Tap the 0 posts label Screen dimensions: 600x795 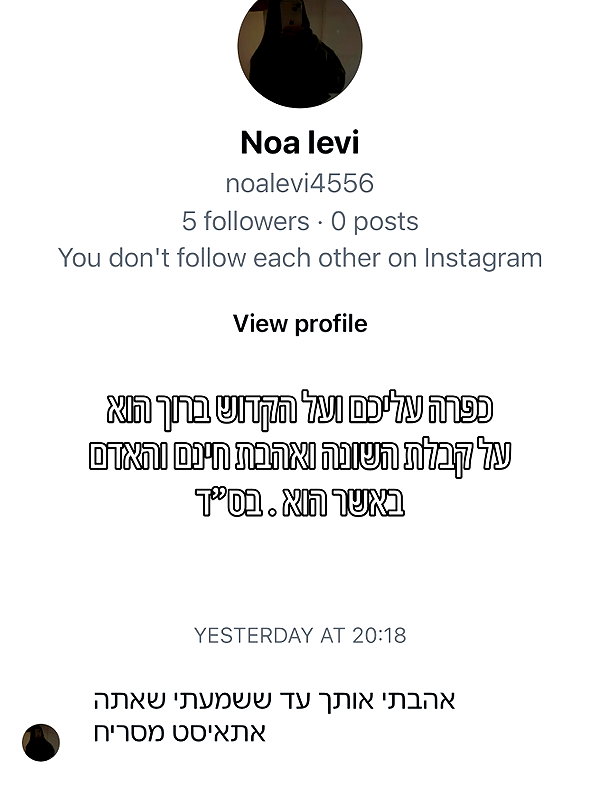click(375, 221)
